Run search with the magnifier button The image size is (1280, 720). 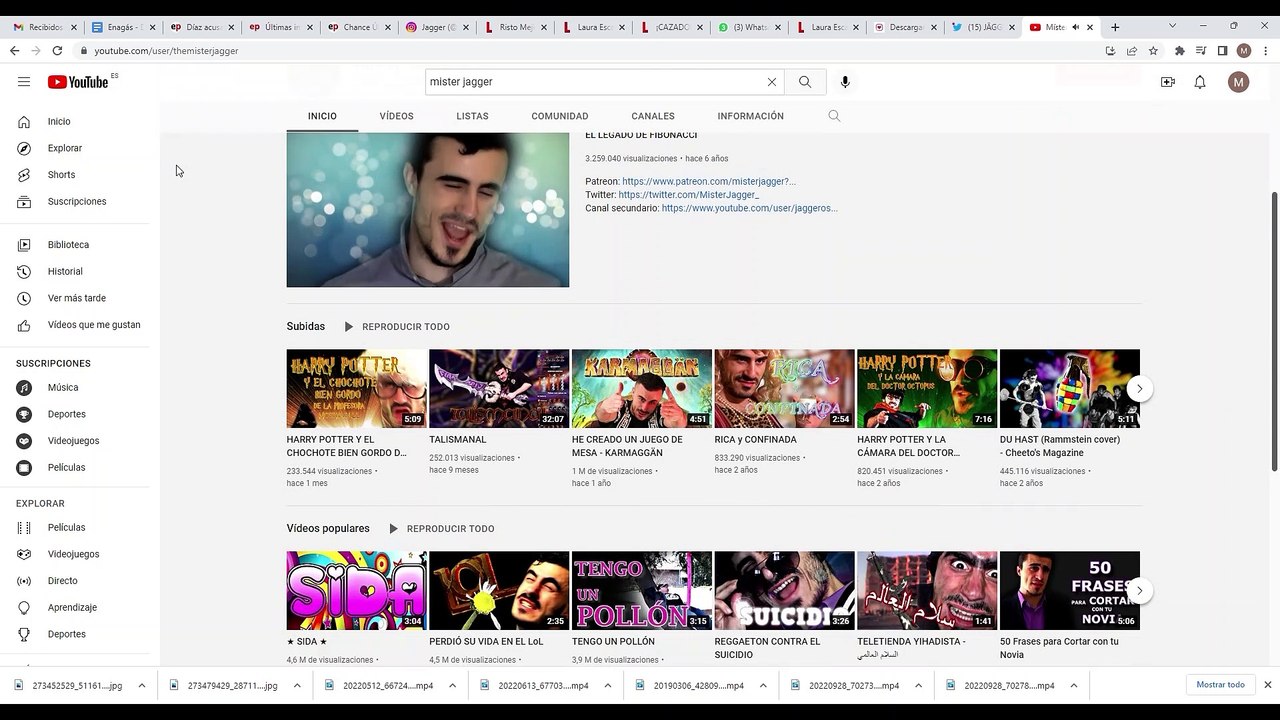805,82
